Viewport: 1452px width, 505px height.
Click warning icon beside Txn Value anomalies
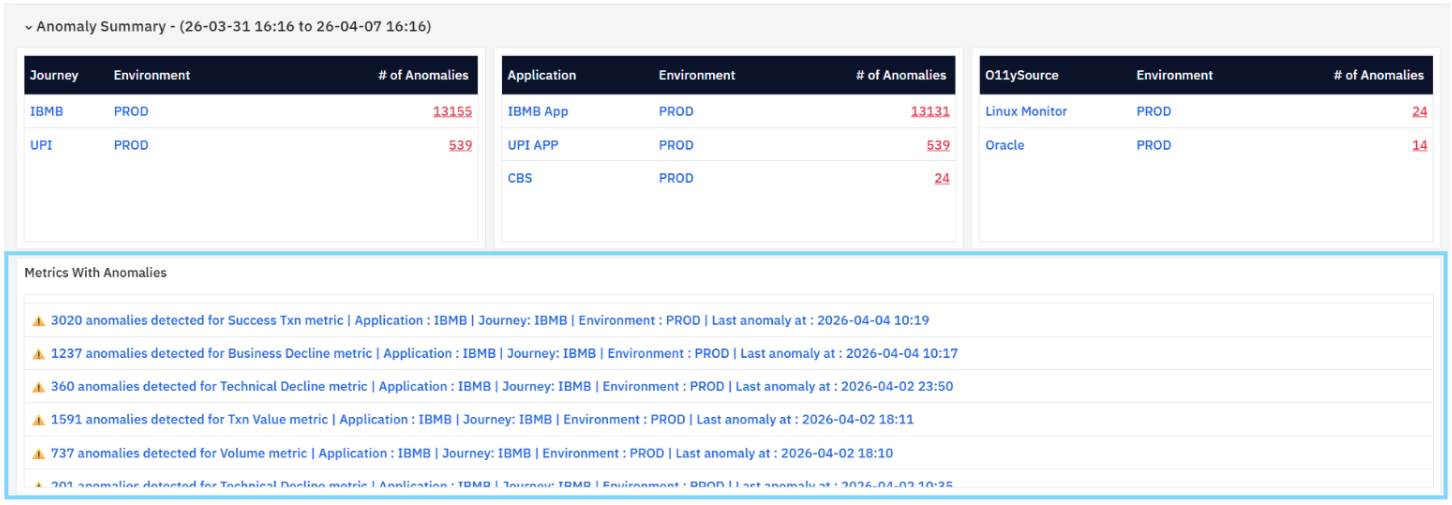(x=39, y=420)
